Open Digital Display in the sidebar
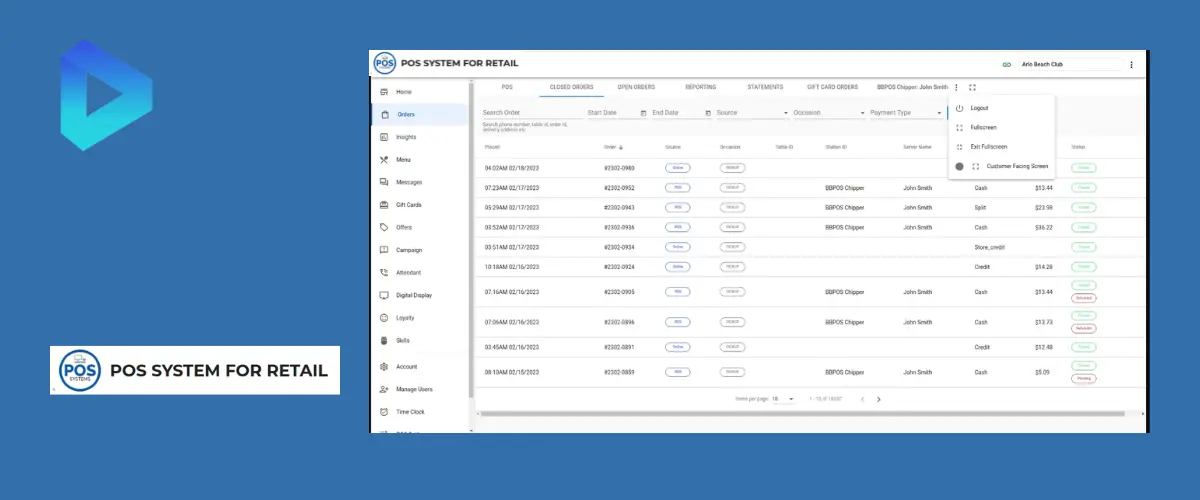Image resolution: width=1200 pixels, height=500 pixels. click(x=418, y=295)
